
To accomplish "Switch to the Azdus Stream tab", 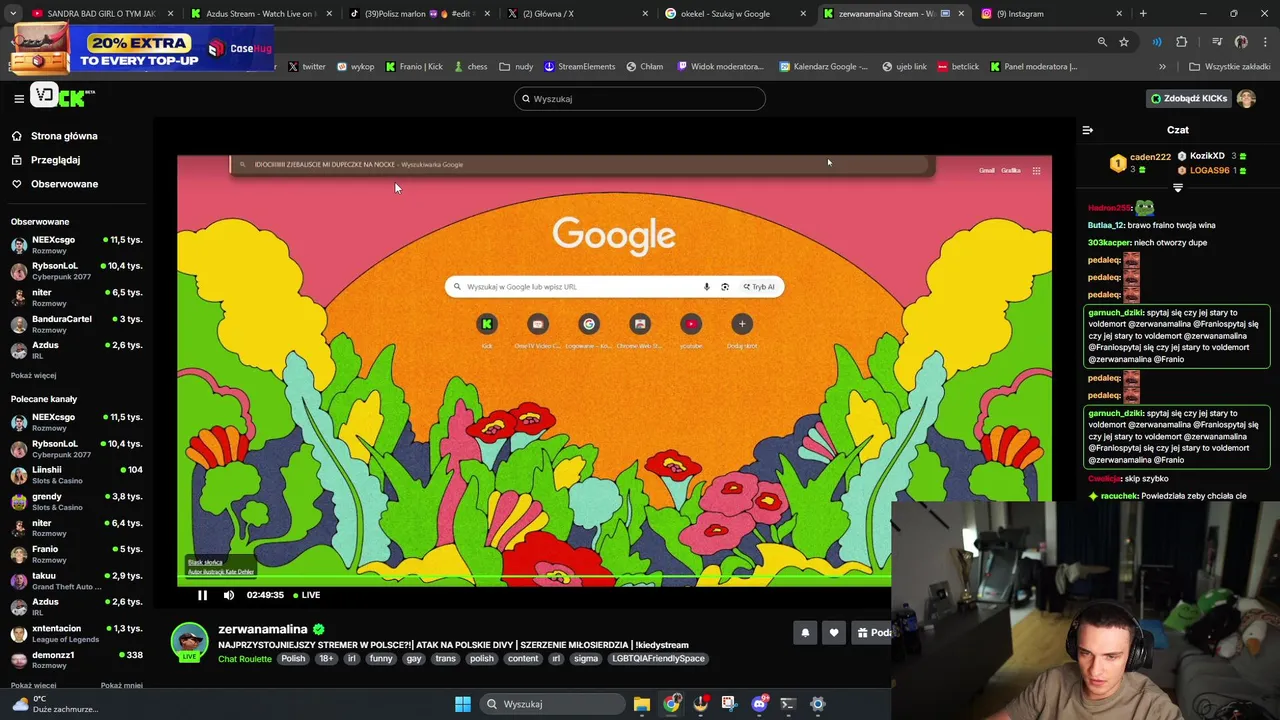I will 260,14.
